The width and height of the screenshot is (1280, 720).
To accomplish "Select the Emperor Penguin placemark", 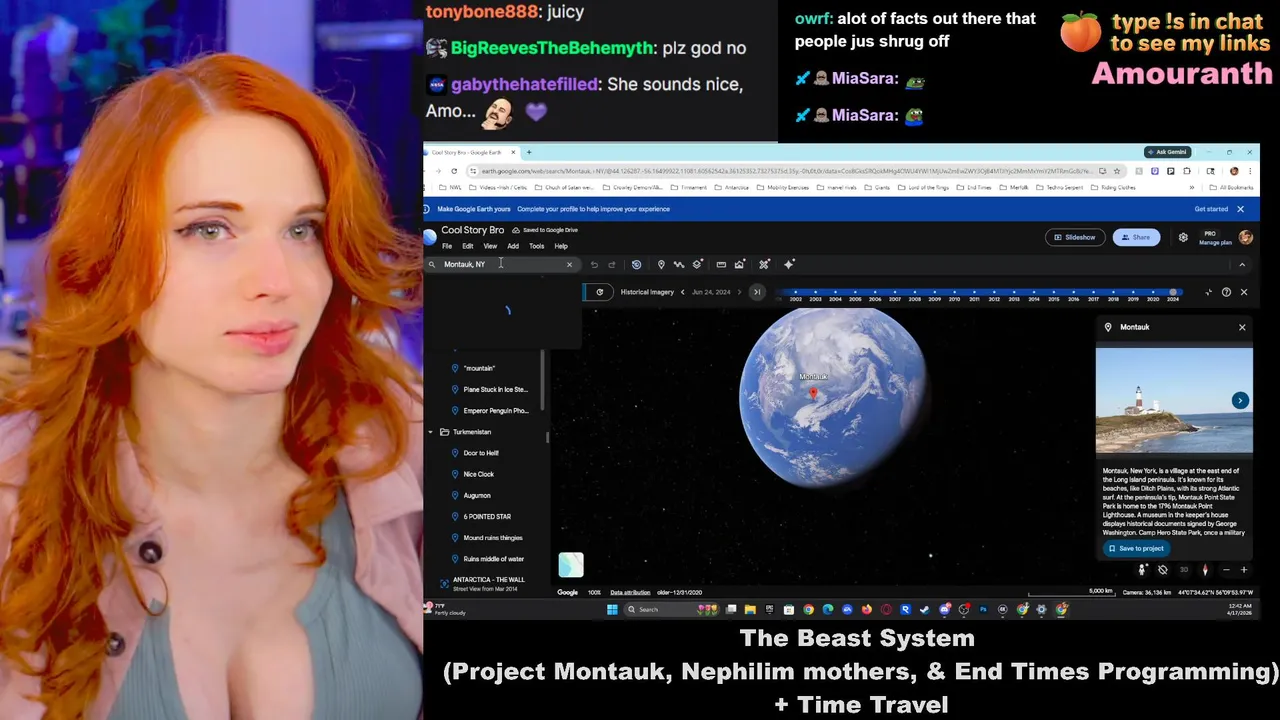I will pyautogui.click(x=495, y=410).
